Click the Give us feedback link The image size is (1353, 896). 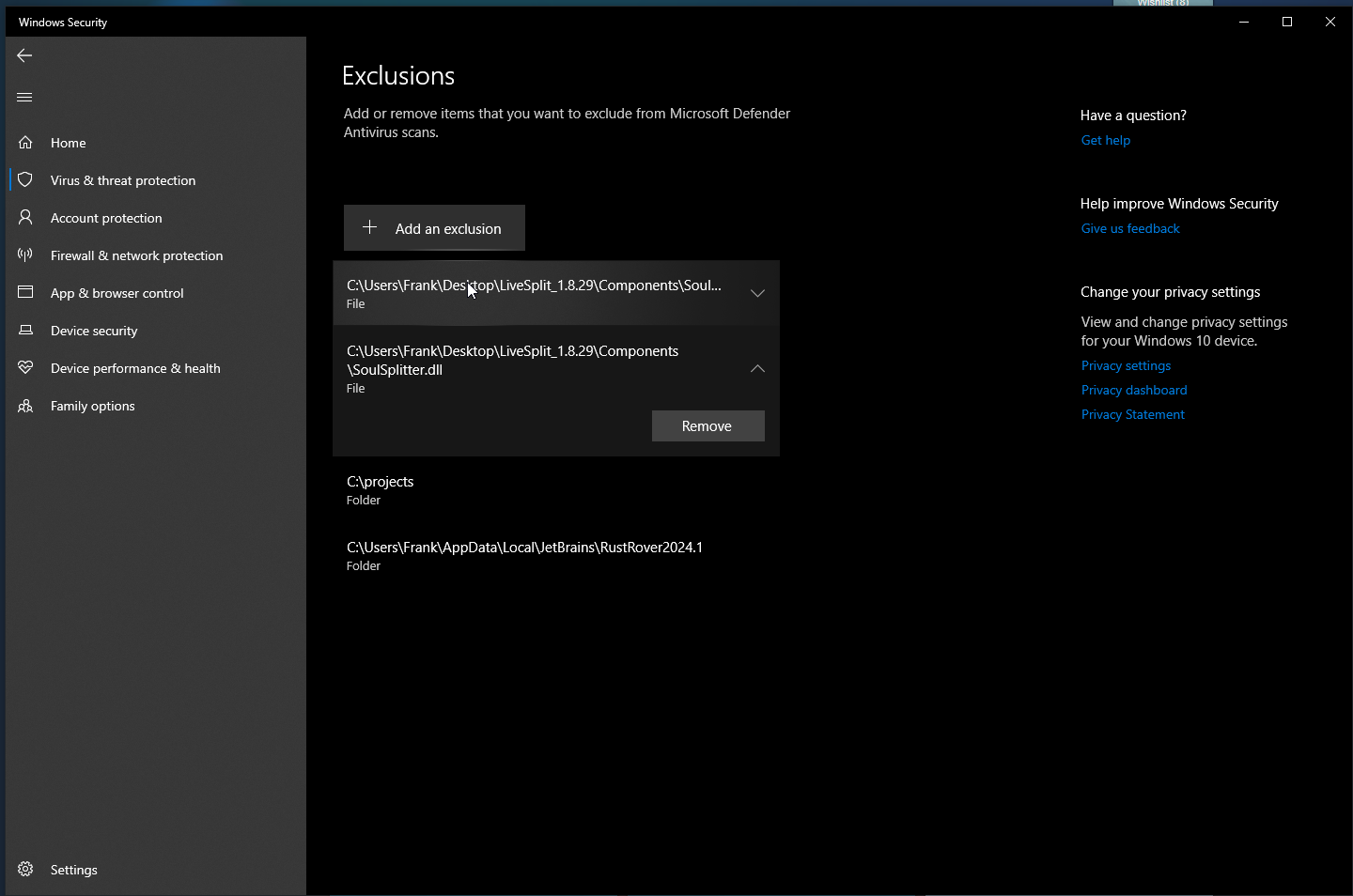[x=1129, y=228]
